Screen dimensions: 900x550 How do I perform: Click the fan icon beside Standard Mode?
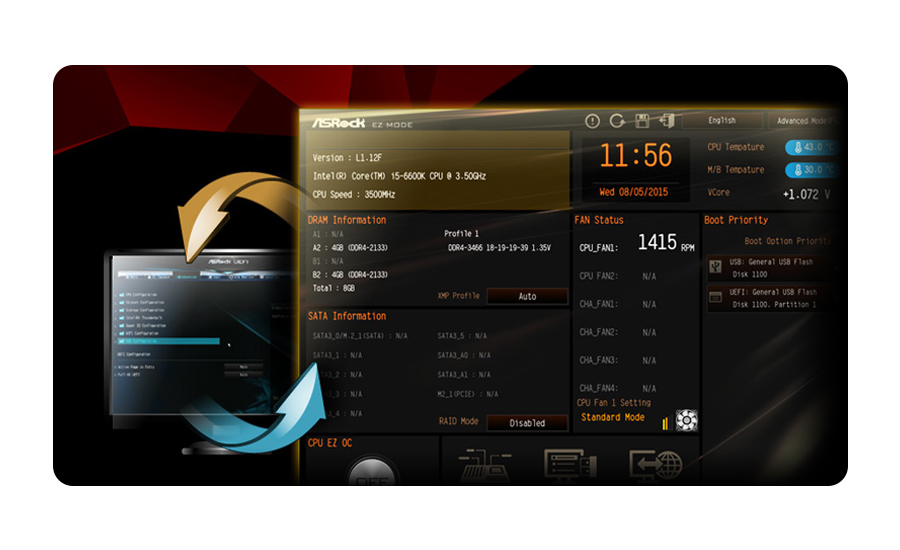(686, 420)
